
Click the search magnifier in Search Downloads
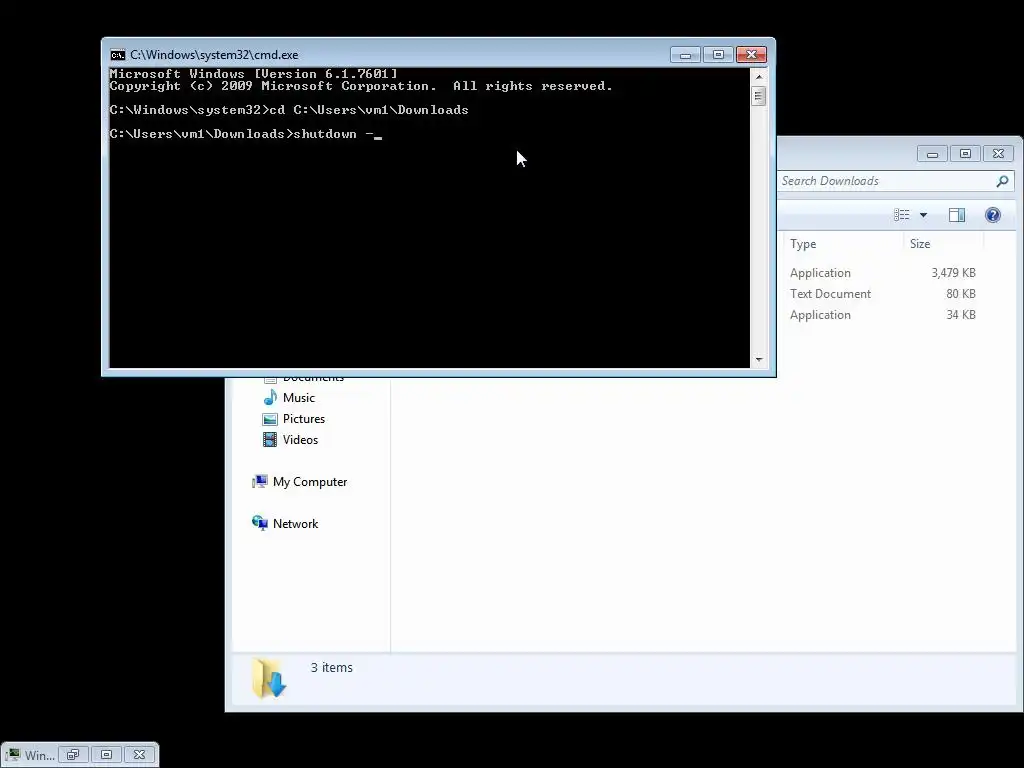click(x=1002, y=182)
